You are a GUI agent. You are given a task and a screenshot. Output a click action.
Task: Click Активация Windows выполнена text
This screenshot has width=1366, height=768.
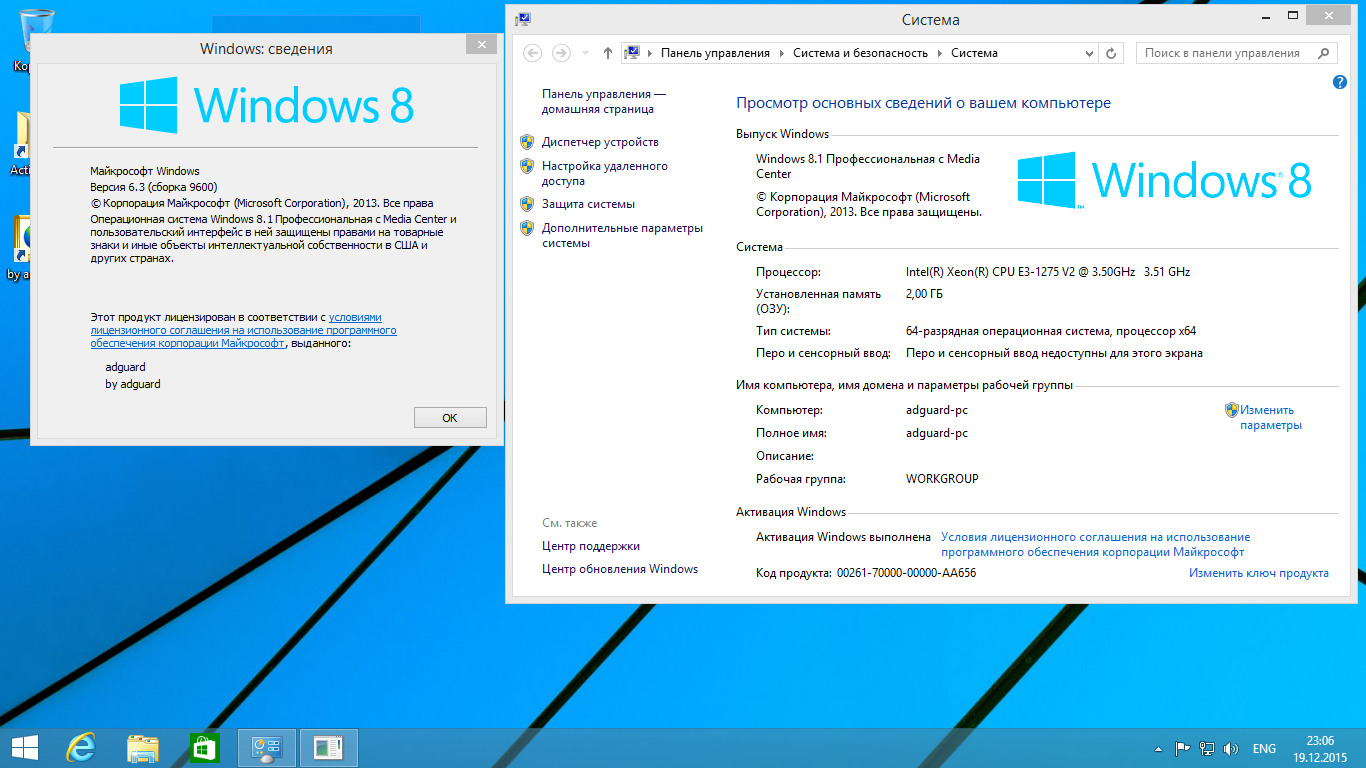tap(844, 537)
